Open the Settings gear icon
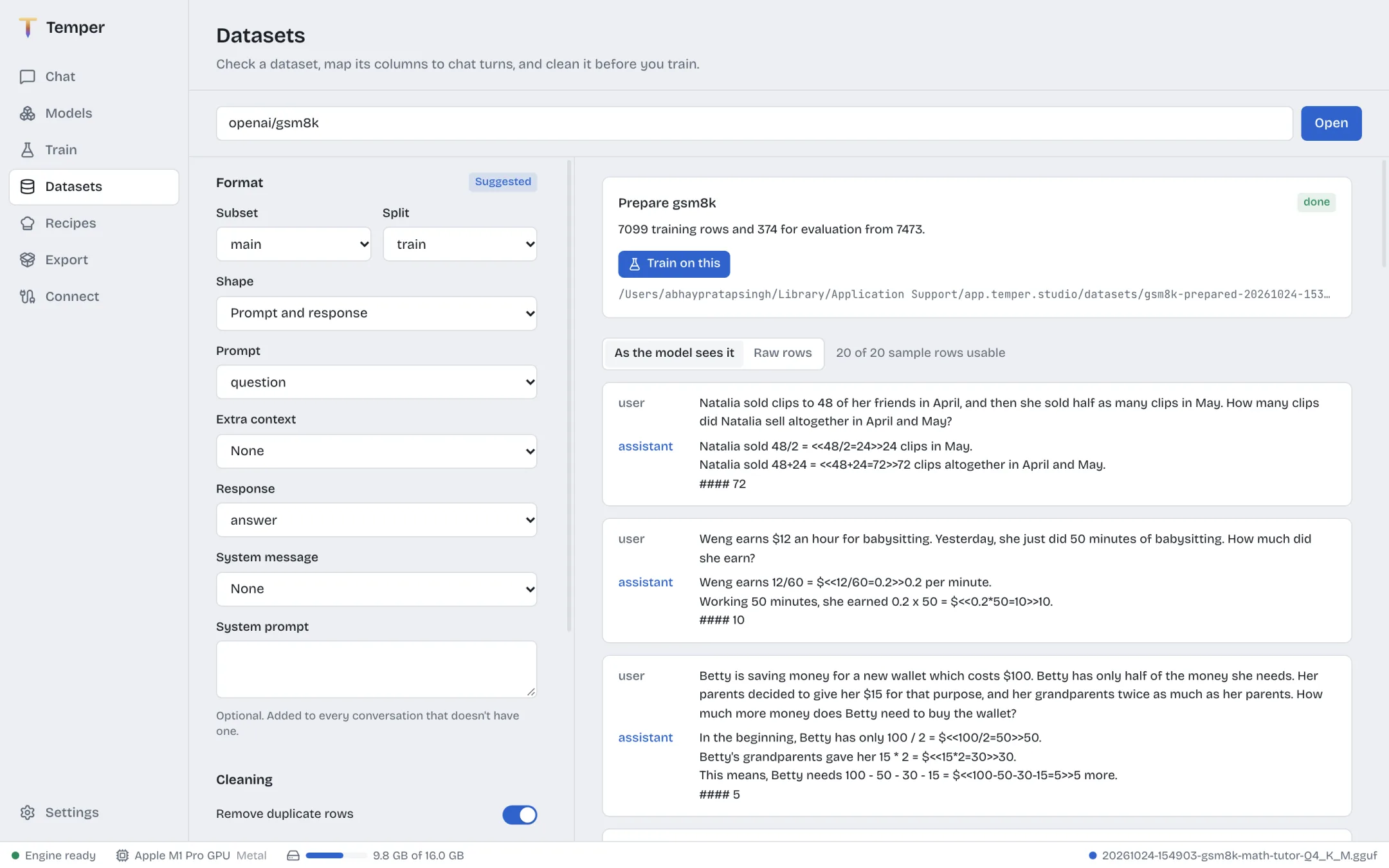Viewport: 1389px width, 868px height. point(27,813)
